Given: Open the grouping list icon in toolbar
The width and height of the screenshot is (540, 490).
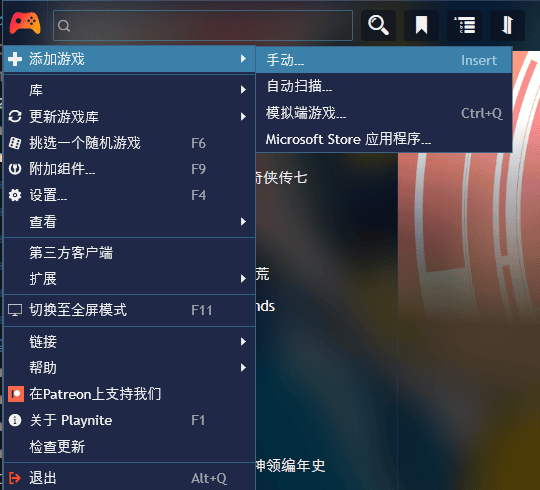Looking at the screenshot, I should [464, 25].
